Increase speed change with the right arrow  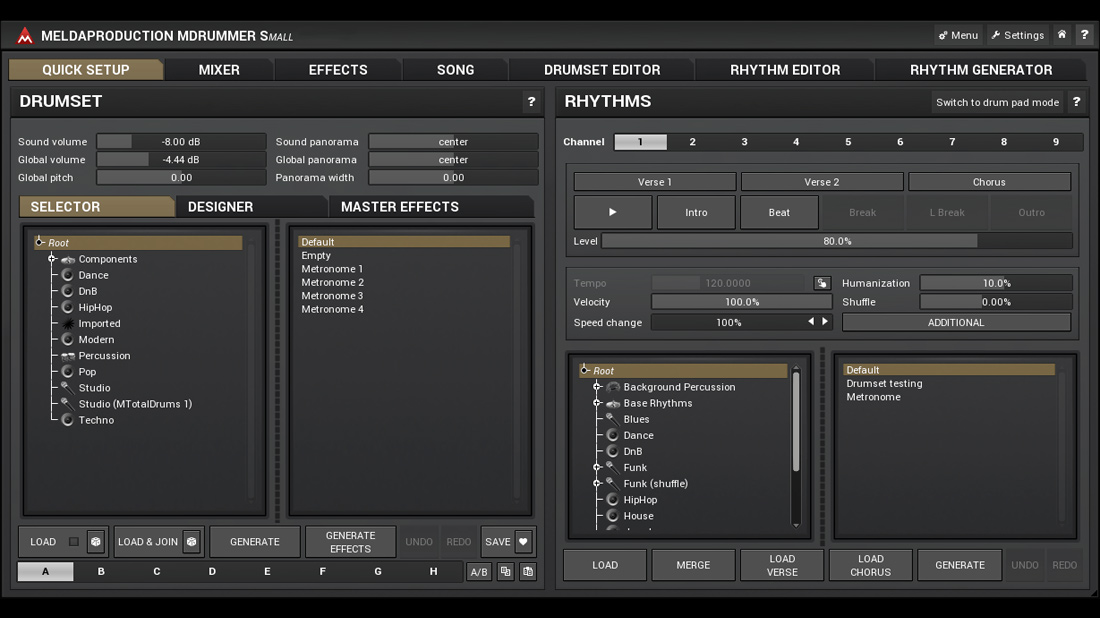[825, 321]
